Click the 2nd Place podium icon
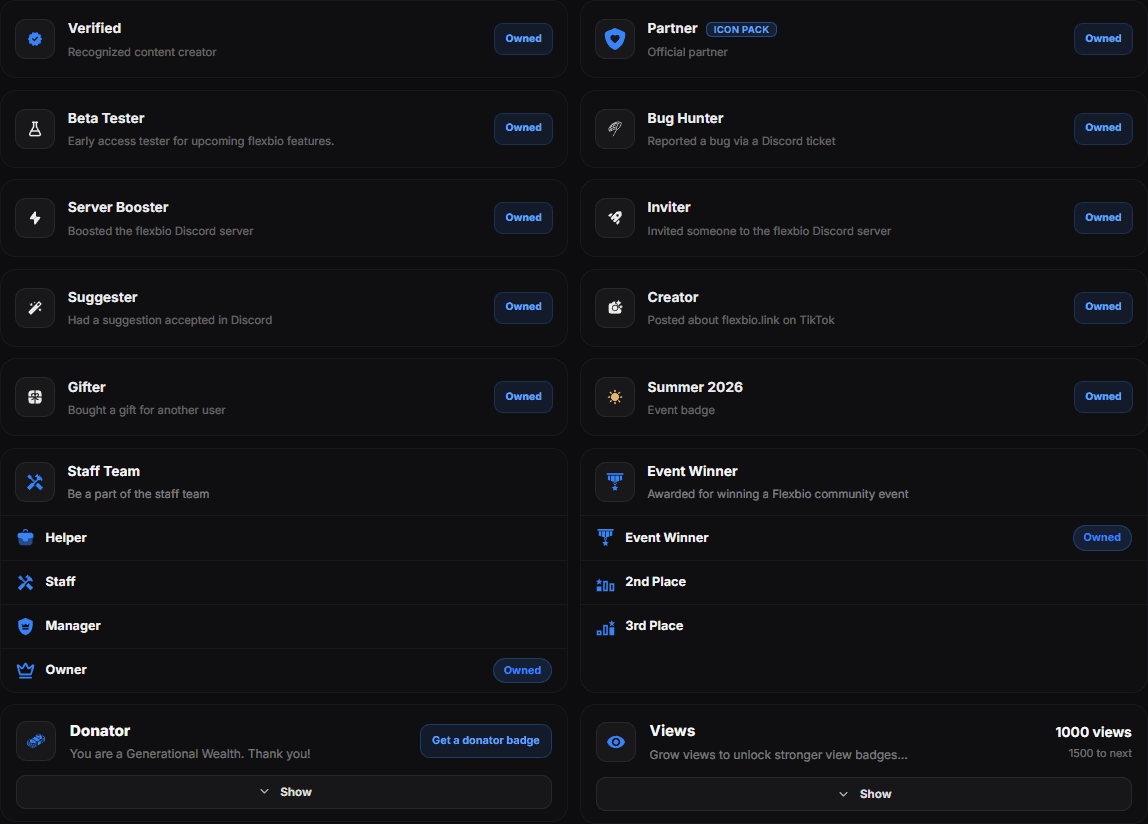Screen dimensions: 1148x824 tap(605, 584)
